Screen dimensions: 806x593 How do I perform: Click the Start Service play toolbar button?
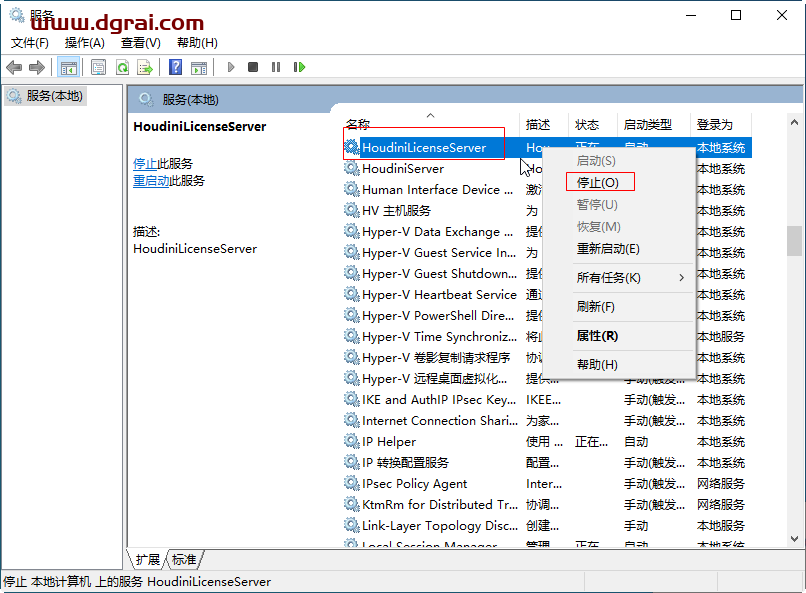(231, 67)
